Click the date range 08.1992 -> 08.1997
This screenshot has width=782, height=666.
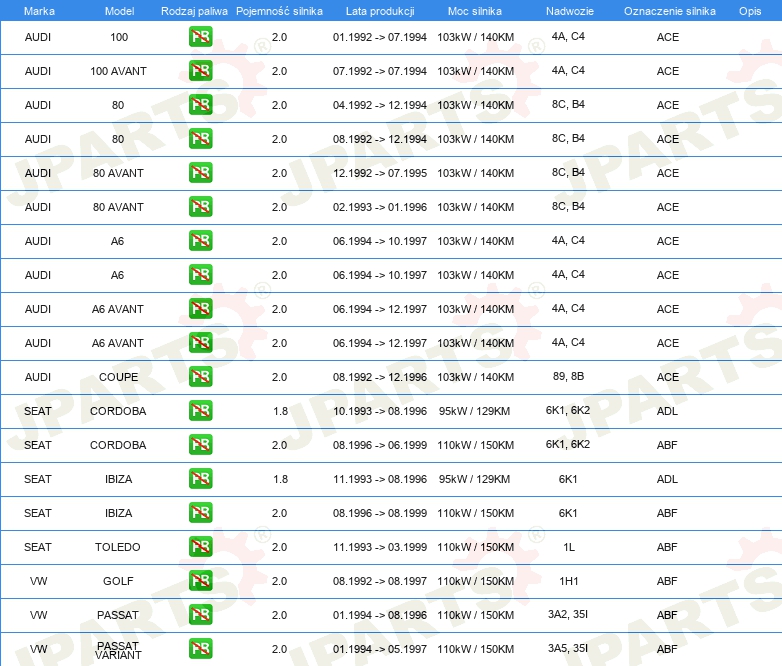click(x=380, y=581)
